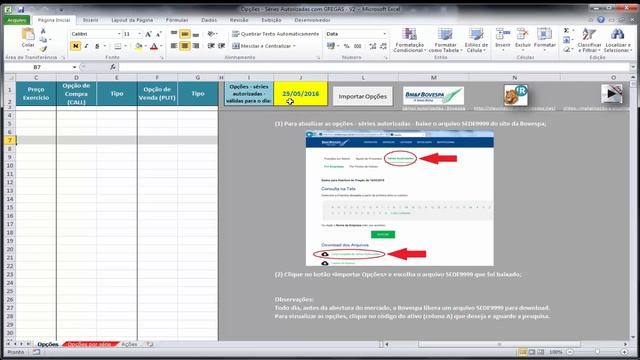This screenshot has width=640, height=360.
Task: Click the increase decimal places icon
Action: pyautogui.click(x=373, y=46)
